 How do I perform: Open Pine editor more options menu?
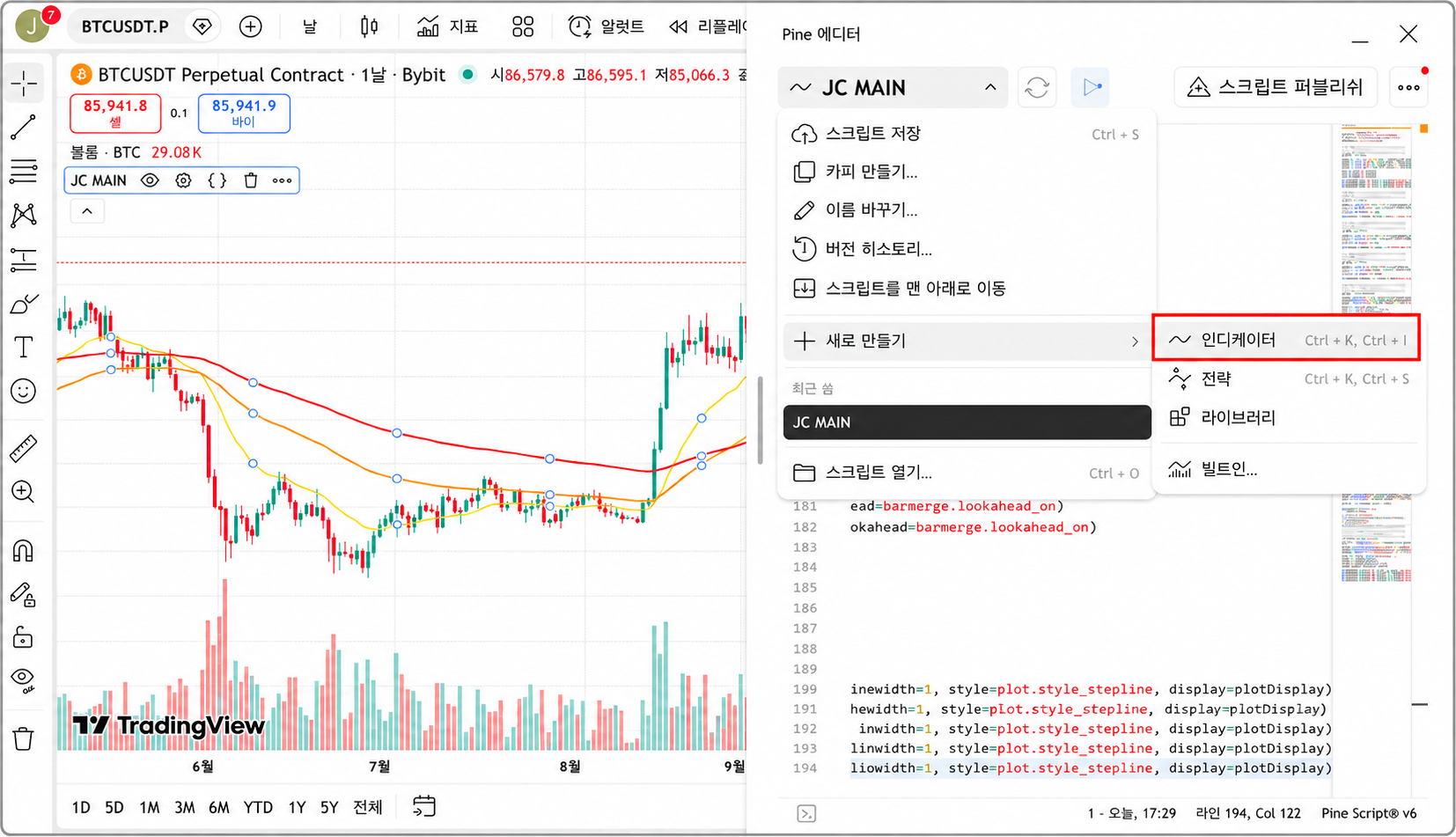1408,88
